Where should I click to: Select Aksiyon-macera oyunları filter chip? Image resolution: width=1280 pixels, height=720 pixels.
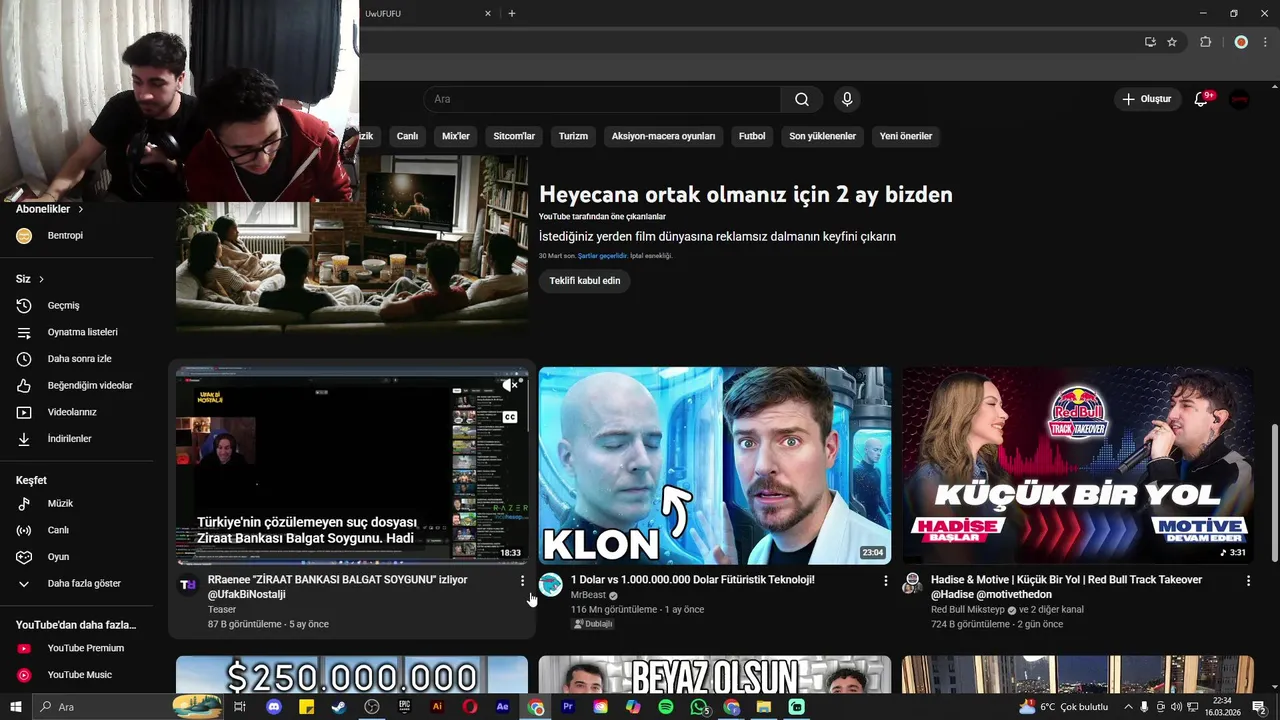(x=664, y=136)
